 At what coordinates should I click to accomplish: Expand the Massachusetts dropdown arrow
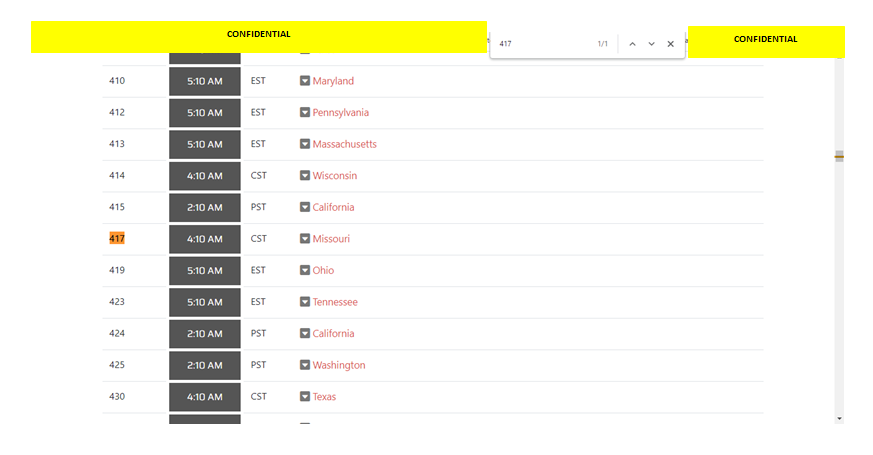[x=305, y=144]
